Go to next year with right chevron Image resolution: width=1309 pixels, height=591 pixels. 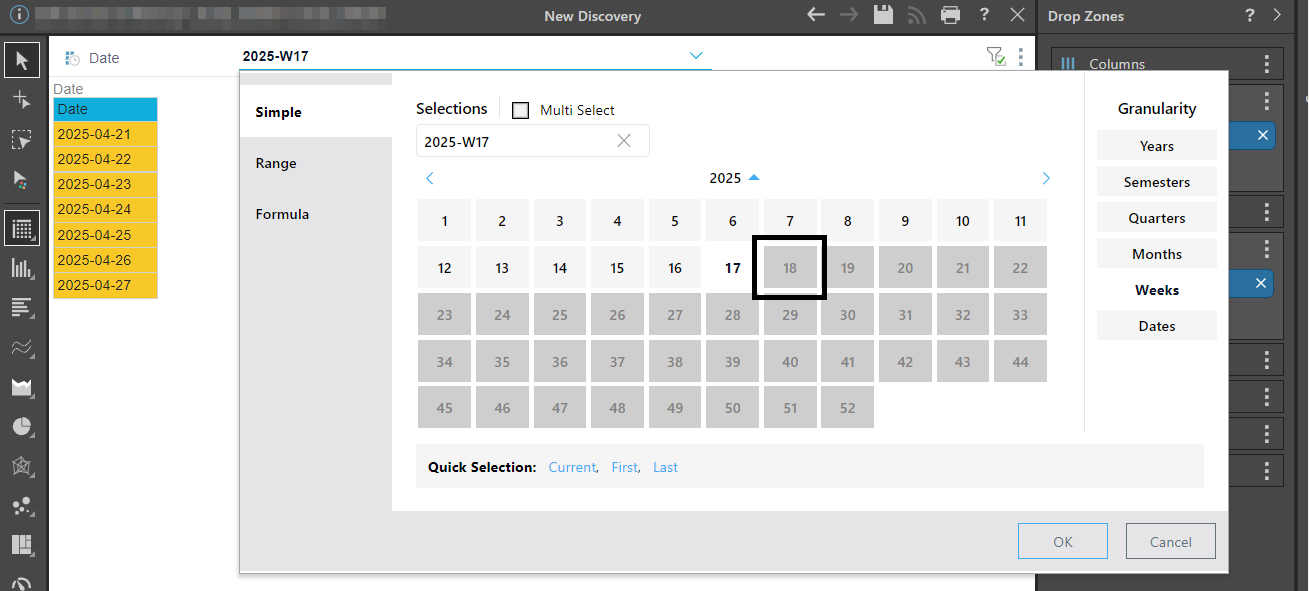pyautogui.click(x=1046, y=178)
